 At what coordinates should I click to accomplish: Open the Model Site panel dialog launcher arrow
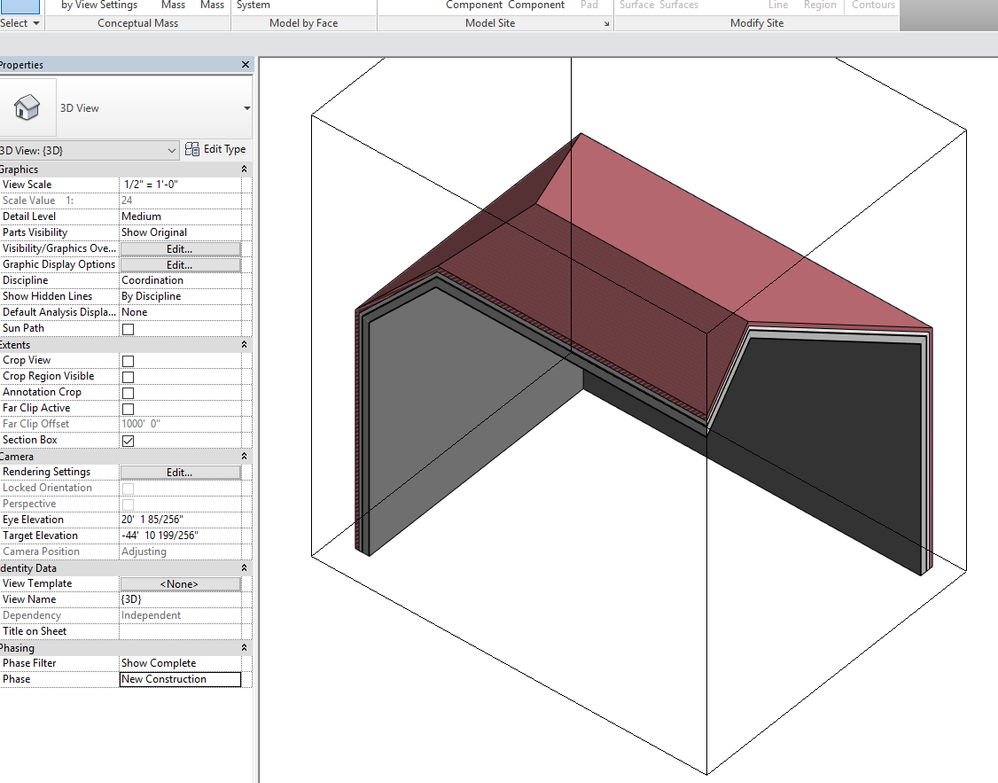click(x=606, y=22)
